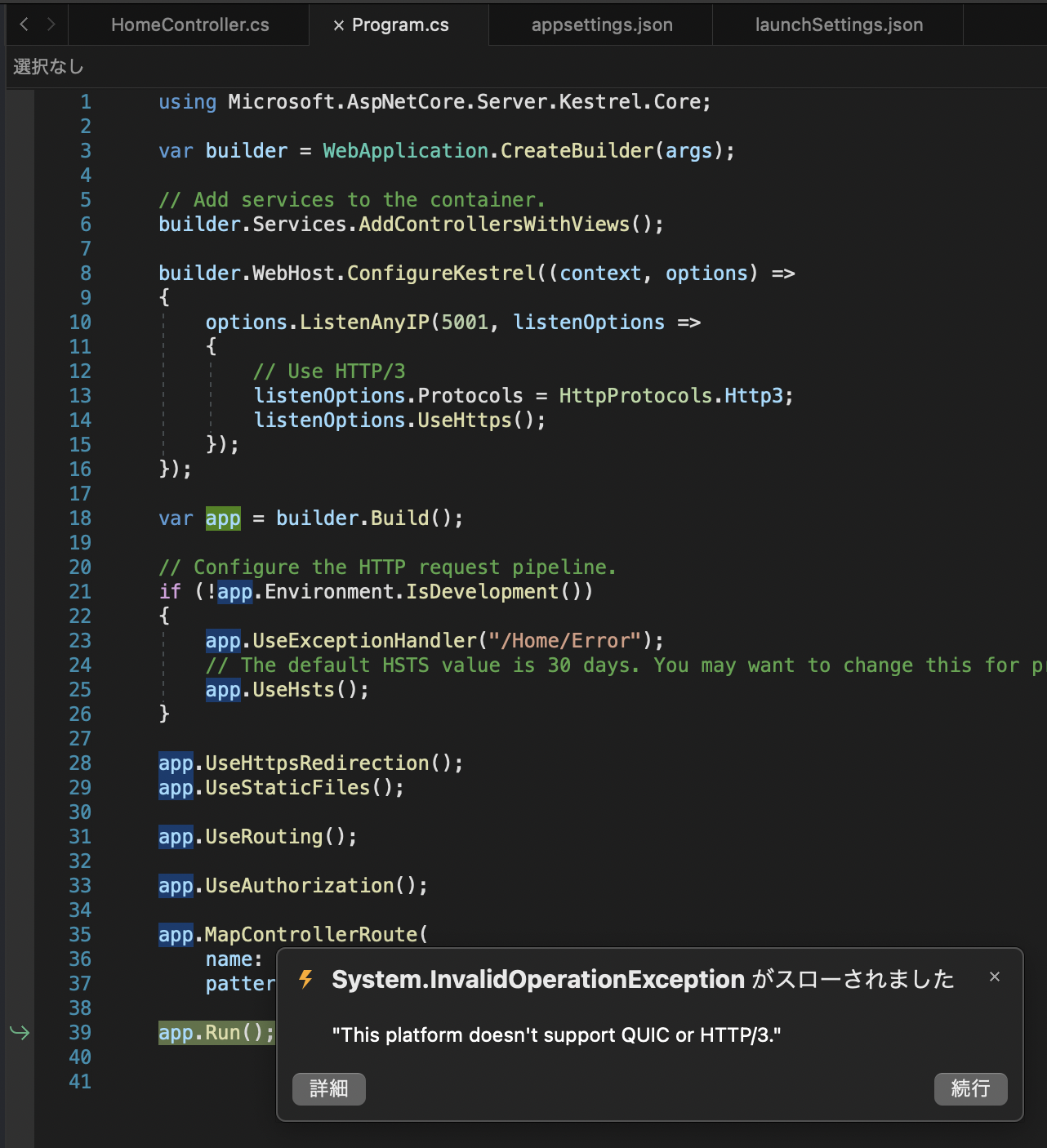
Task: Click CreateBuilder method name
Action: coord(577,151)
